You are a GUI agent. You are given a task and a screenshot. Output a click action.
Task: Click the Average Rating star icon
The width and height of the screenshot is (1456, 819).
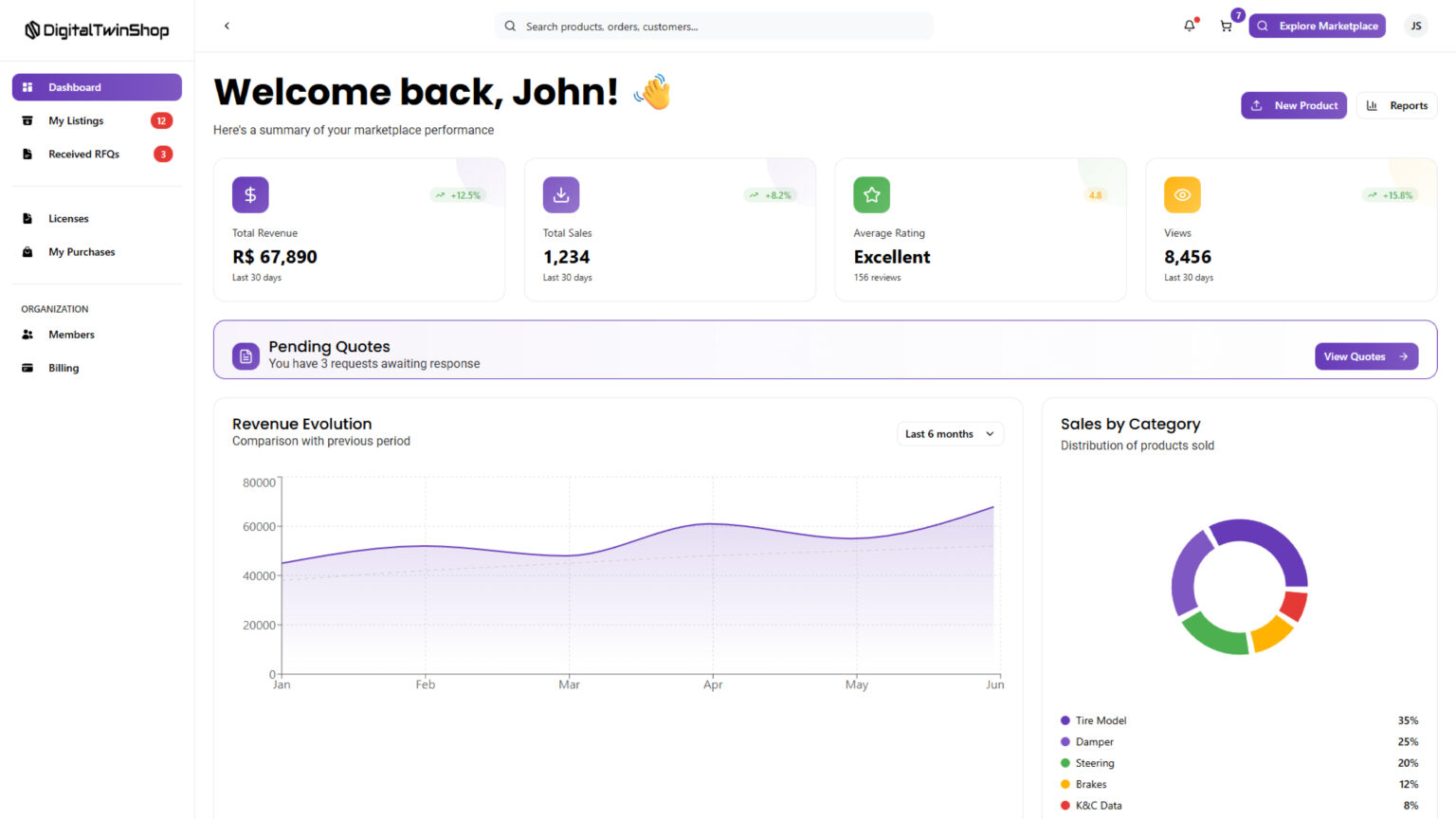pos(871,195)
